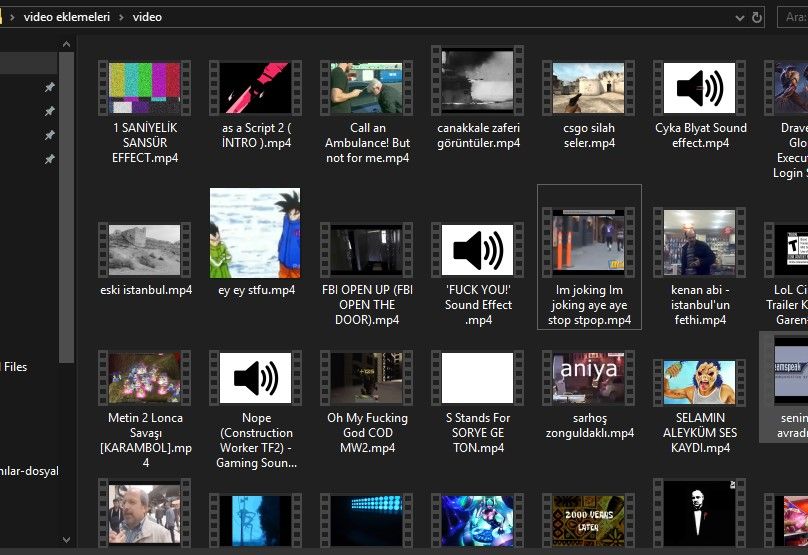
Task: Click the navigation pane vertical scrollbar
Action: pyautogui.click(x=66, y=207)
